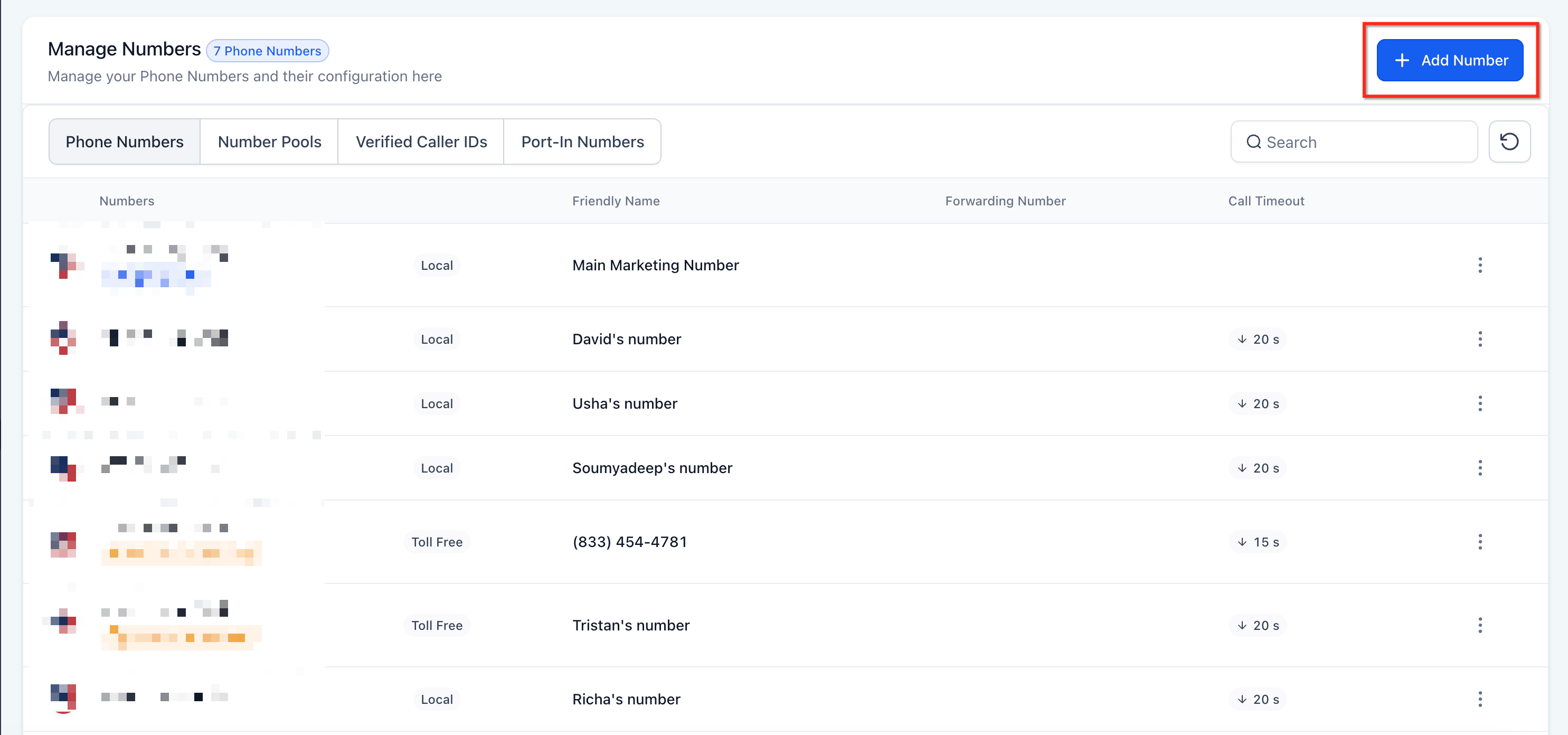Click the Toll Free tag on the (833) 454-4781 row
1568x735 pixels.
[437, 542]
